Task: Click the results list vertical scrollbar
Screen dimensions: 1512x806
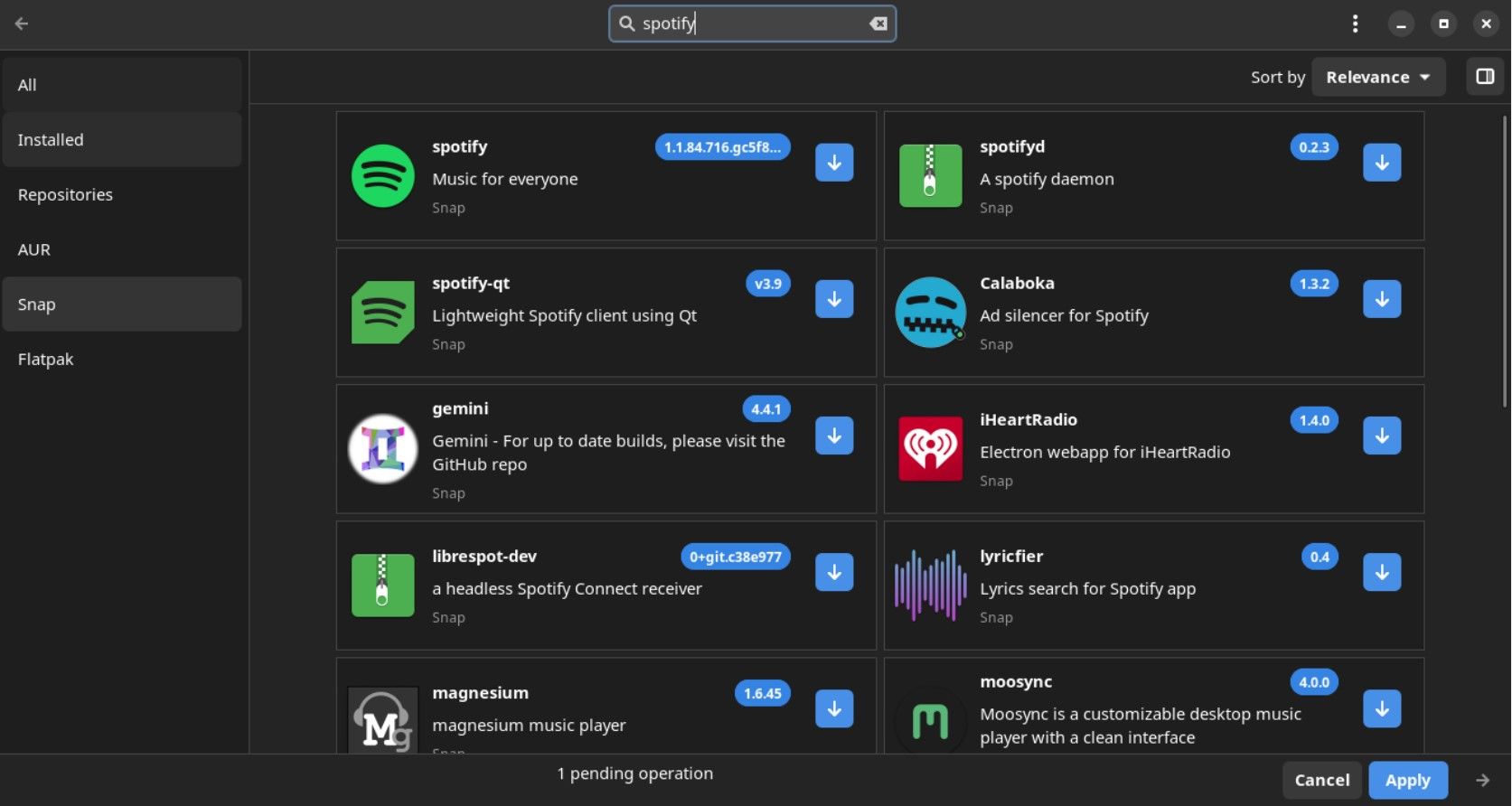Action: coord(1505,261)
